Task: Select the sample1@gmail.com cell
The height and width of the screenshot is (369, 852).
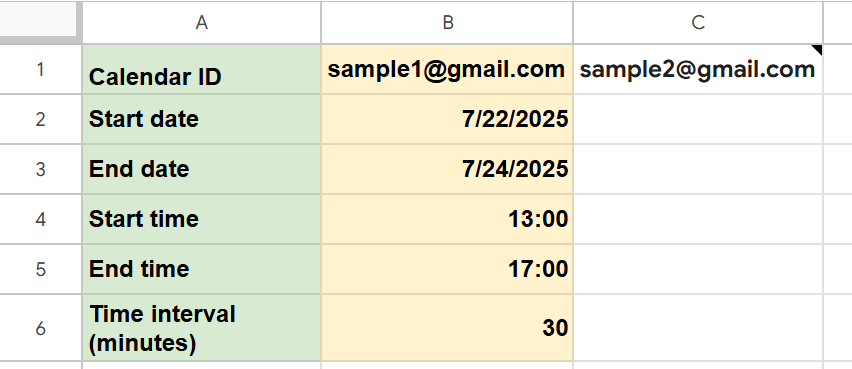Action: click(x=447, y=69)
